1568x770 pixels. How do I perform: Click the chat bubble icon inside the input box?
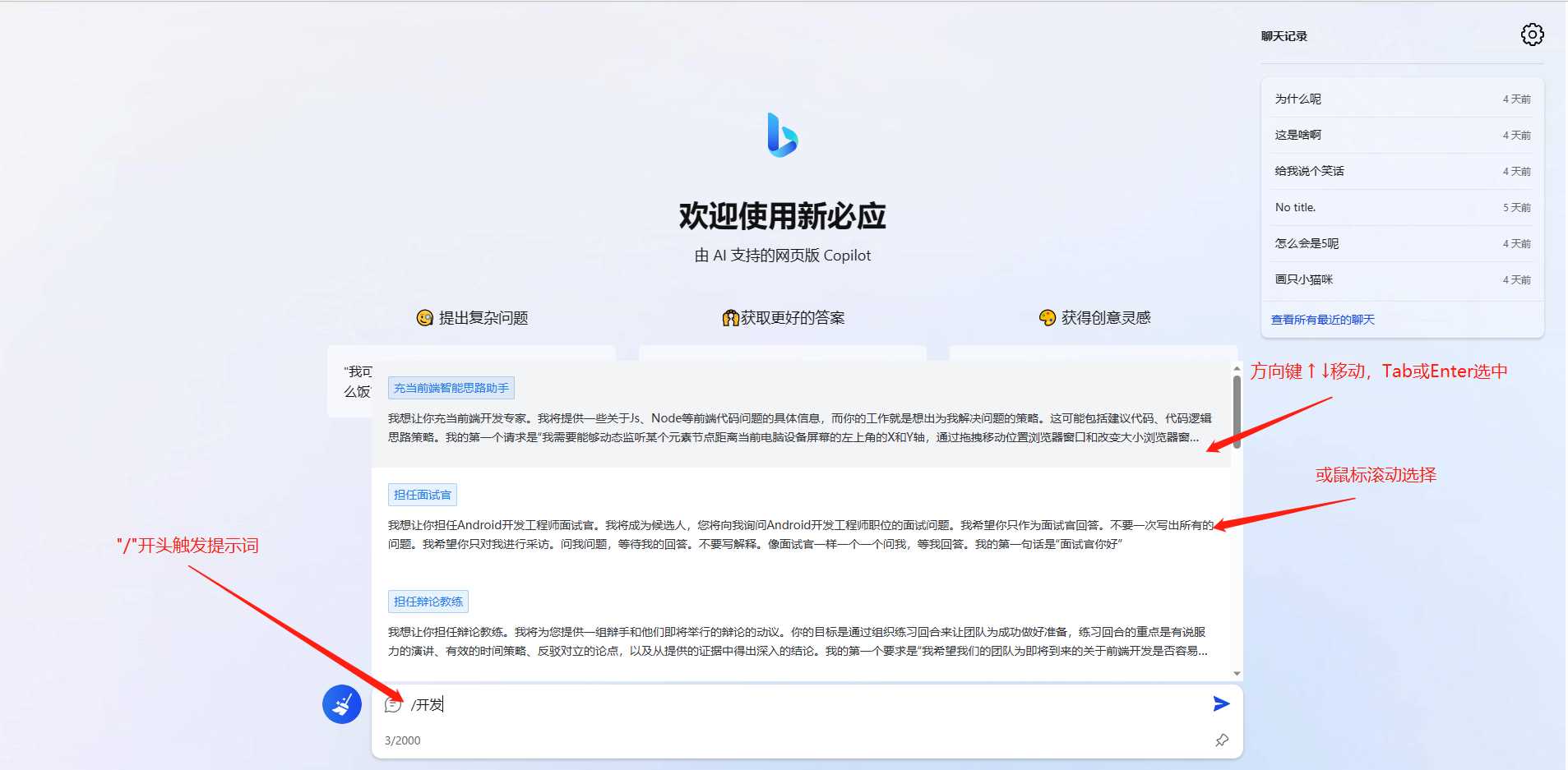[x=392, y=704]
